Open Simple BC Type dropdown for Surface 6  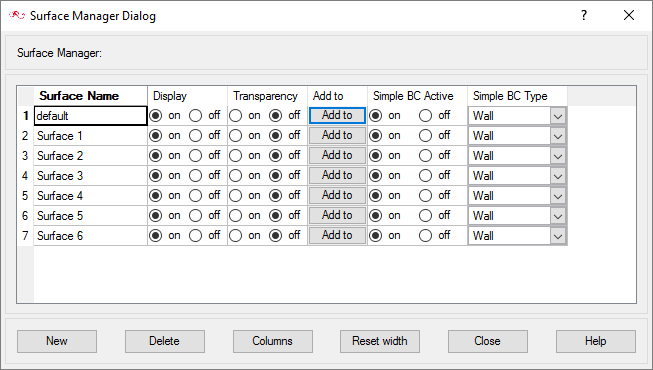[x=558, y=236]
